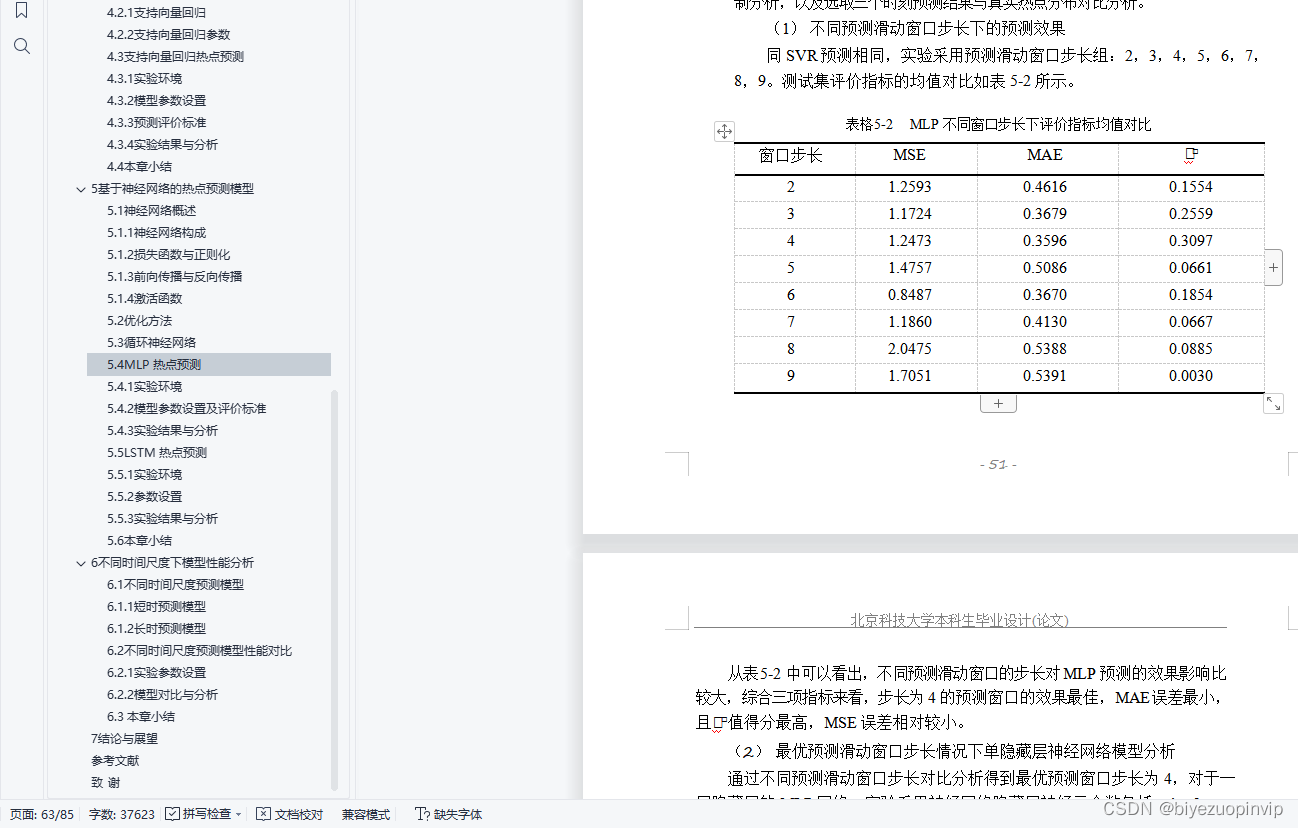Click the page count 页面: 63/85

42,814
